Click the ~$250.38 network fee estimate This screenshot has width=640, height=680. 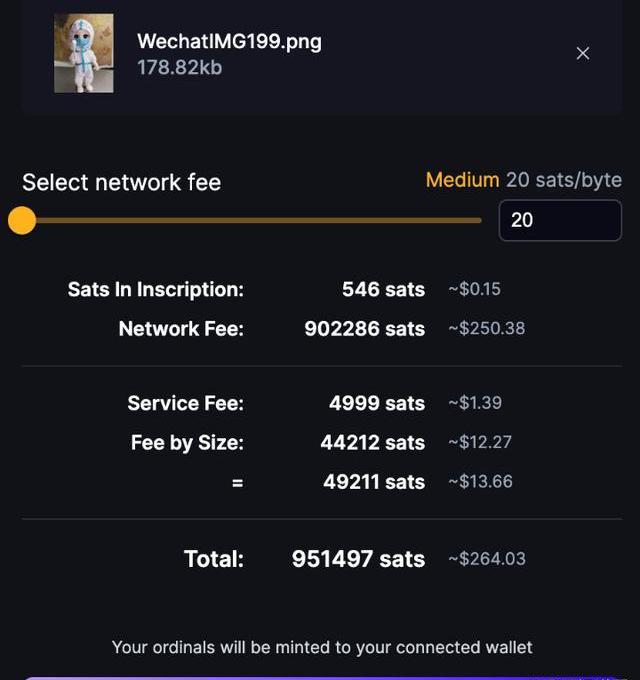coord(486,329)
